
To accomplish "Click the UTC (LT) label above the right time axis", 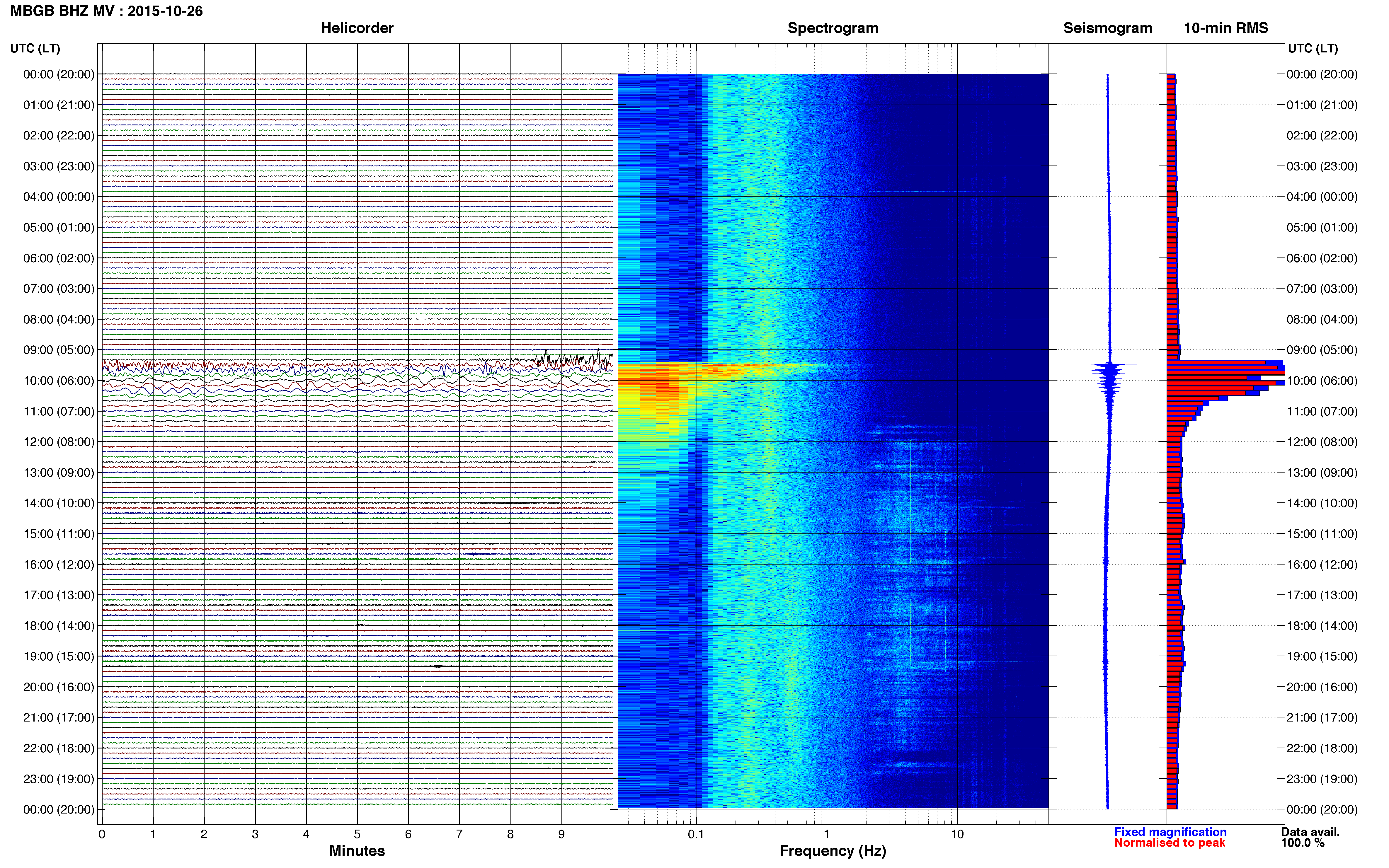I will pyautogui.click(x=1313, y=48).
